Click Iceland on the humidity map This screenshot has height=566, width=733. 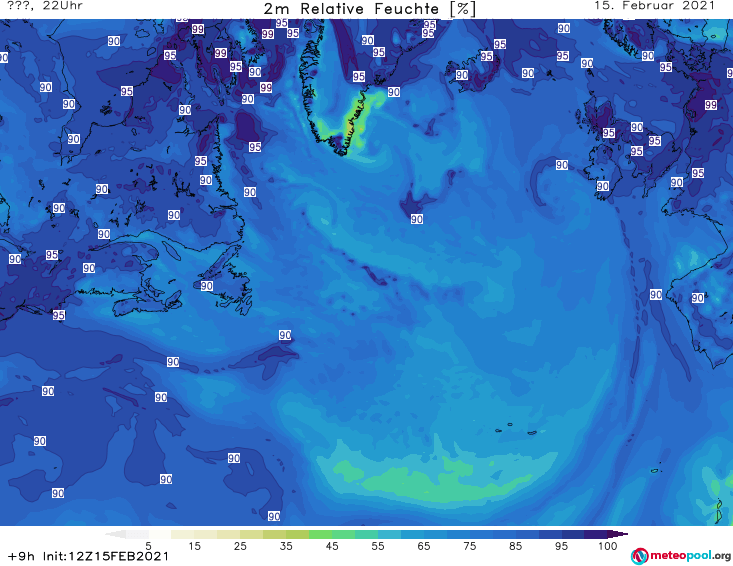(x=472, y=72)
